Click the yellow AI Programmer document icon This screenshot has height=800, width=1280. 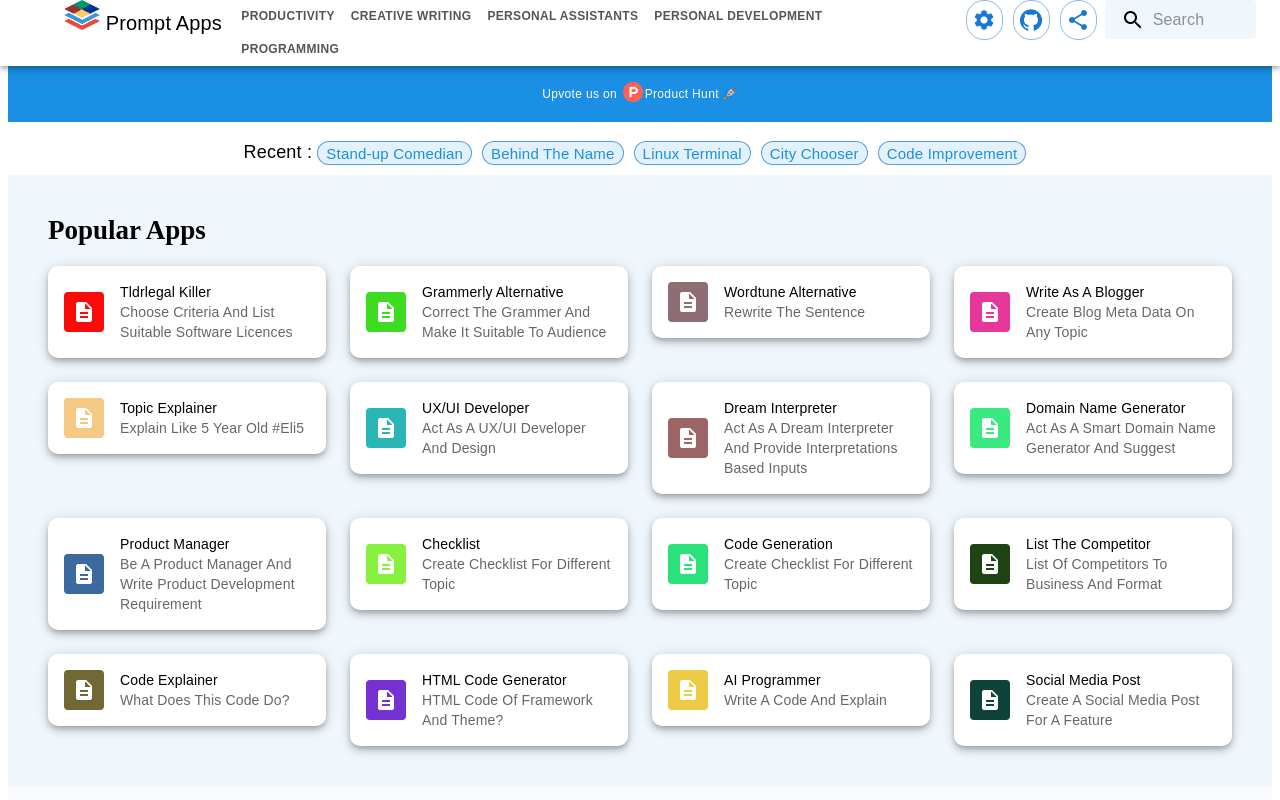[688, 690]
